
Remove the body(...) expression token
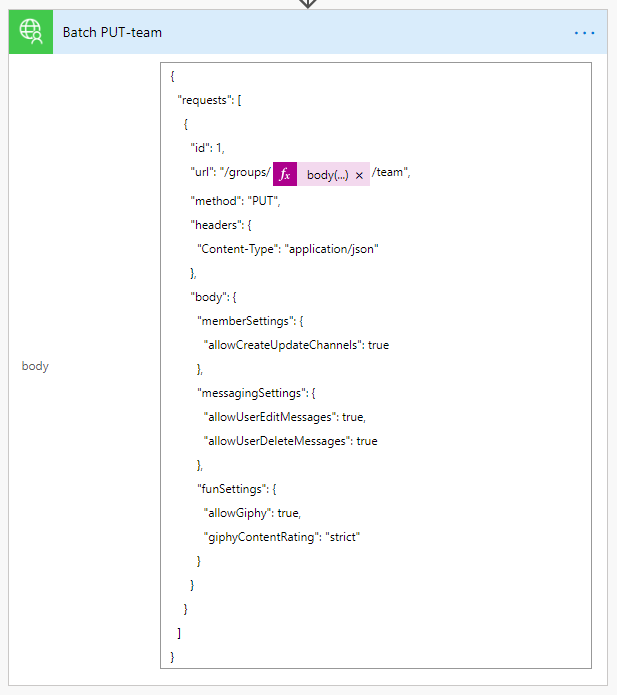coord(359,176)
